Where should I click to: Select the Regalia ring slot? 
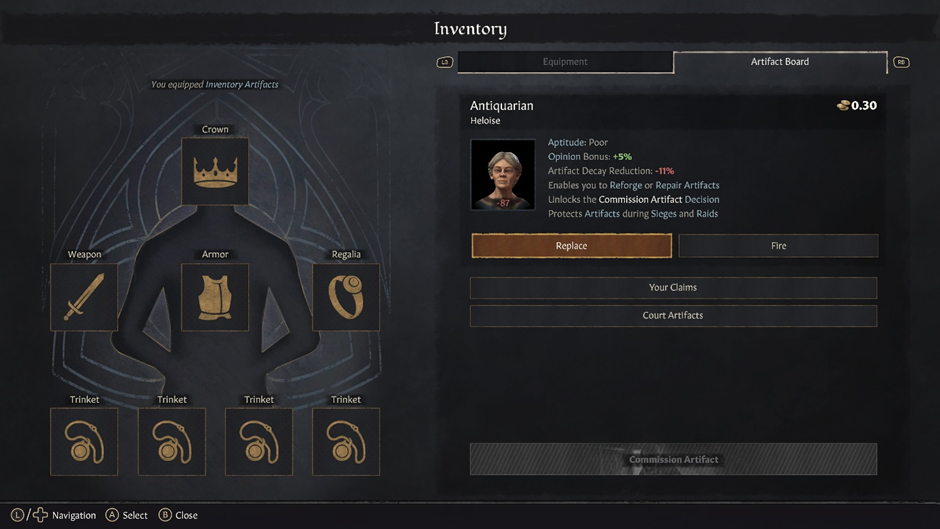click(346, 297)
